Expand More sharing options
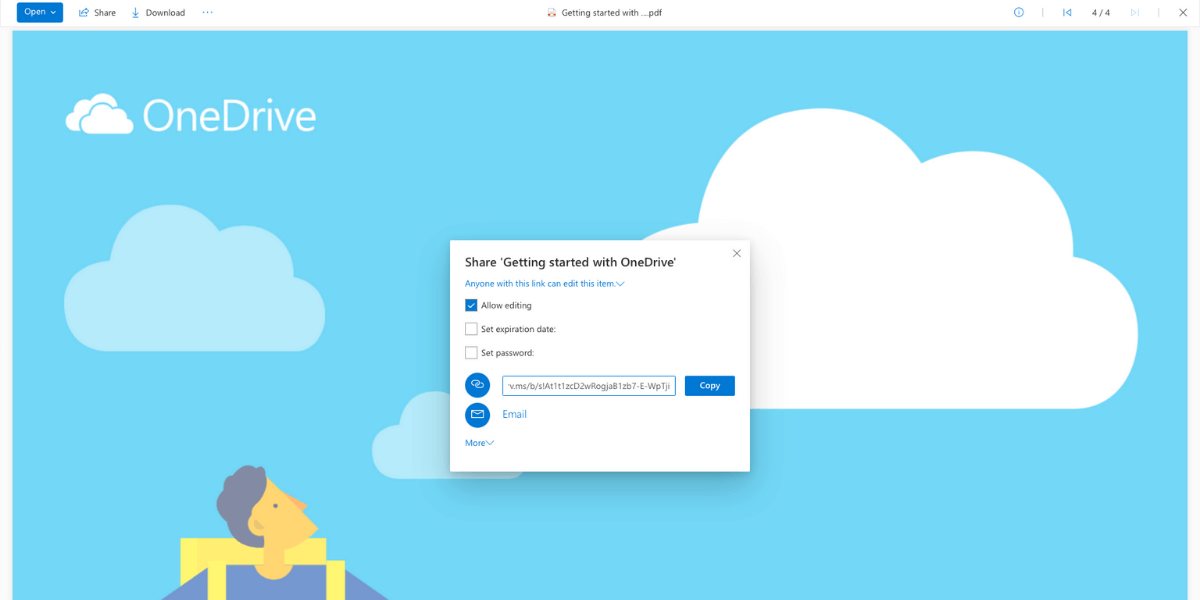Image resolution: width=1200 pixels, height=600 pixels. pos(479,443)
